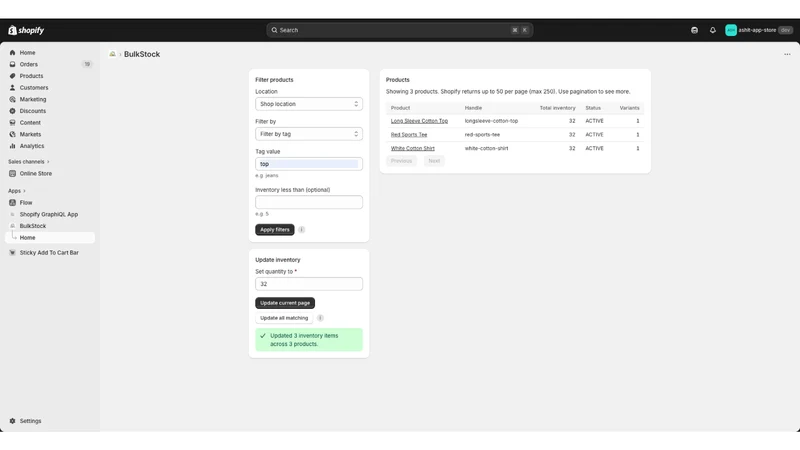Open Filter by tag dropdown
800x450 pixels.
coord(309,134)
